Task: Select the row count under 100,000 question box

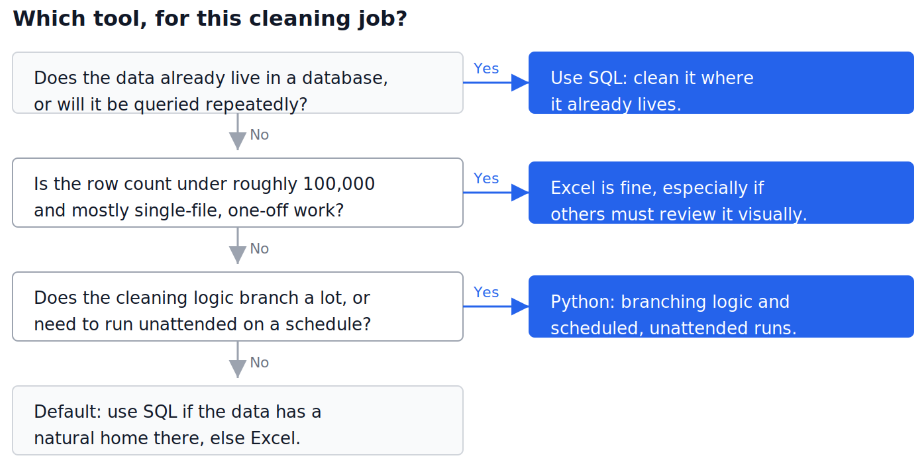Action: (x=237, y=192)
